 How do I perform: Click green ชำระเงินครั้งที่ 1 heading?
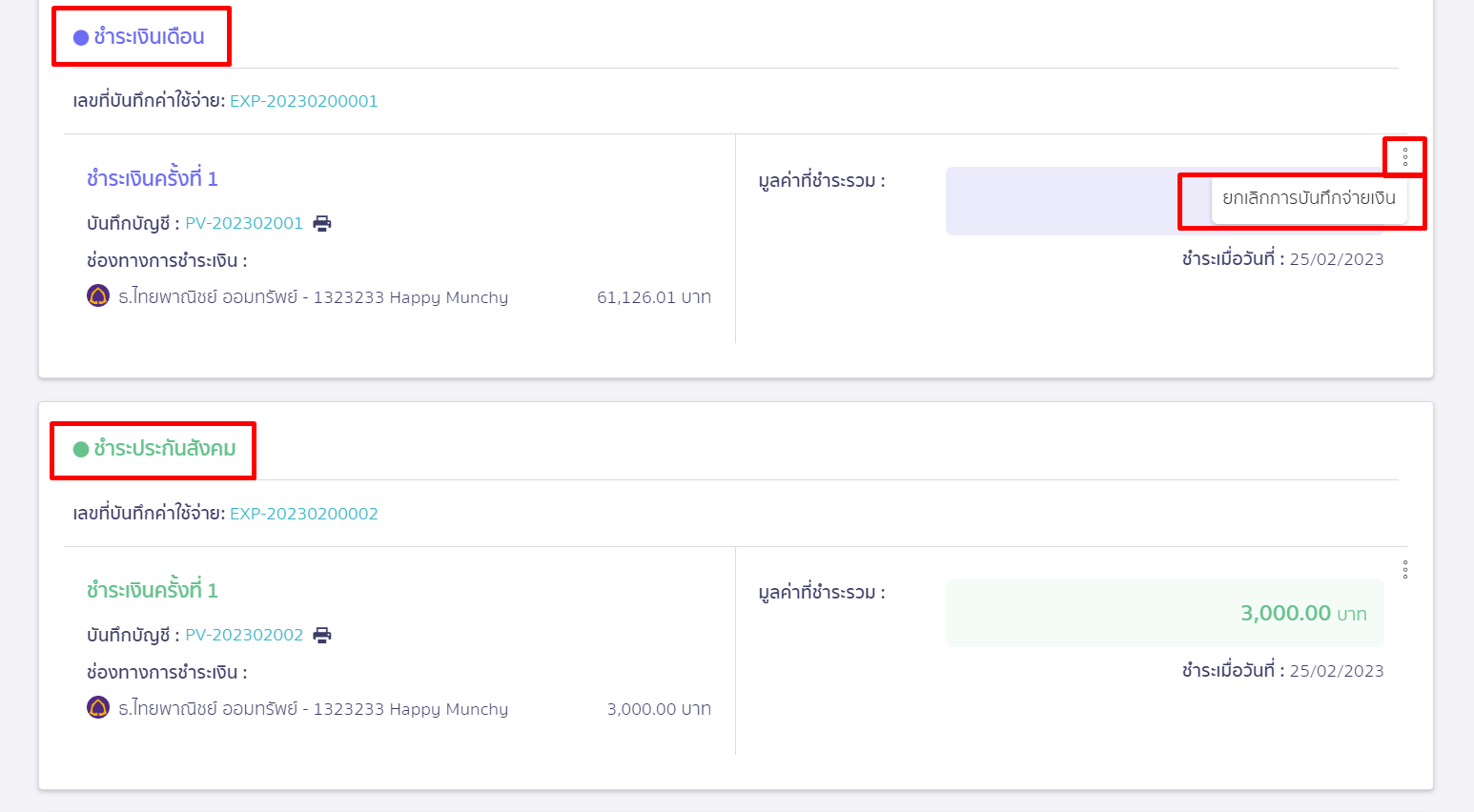tap(153, 591)
